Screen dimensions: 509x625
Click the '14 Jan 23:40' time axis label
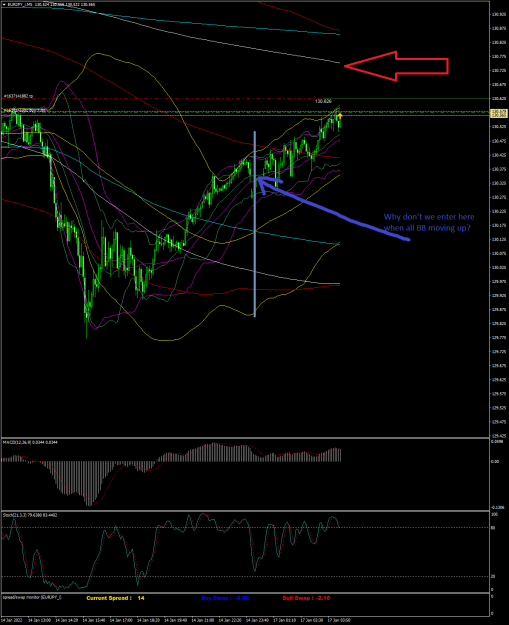point(255,621)
